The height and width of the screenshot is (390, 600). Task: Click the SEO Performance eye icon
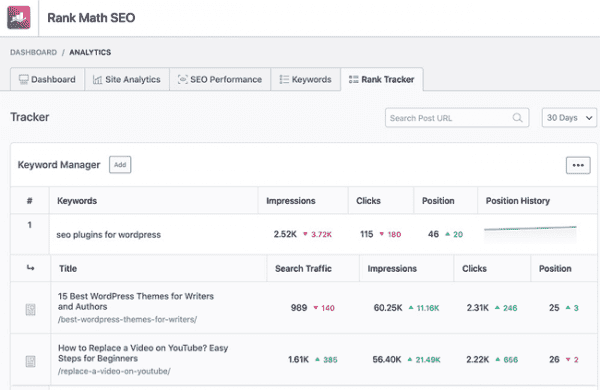click(x=183, y=79)
